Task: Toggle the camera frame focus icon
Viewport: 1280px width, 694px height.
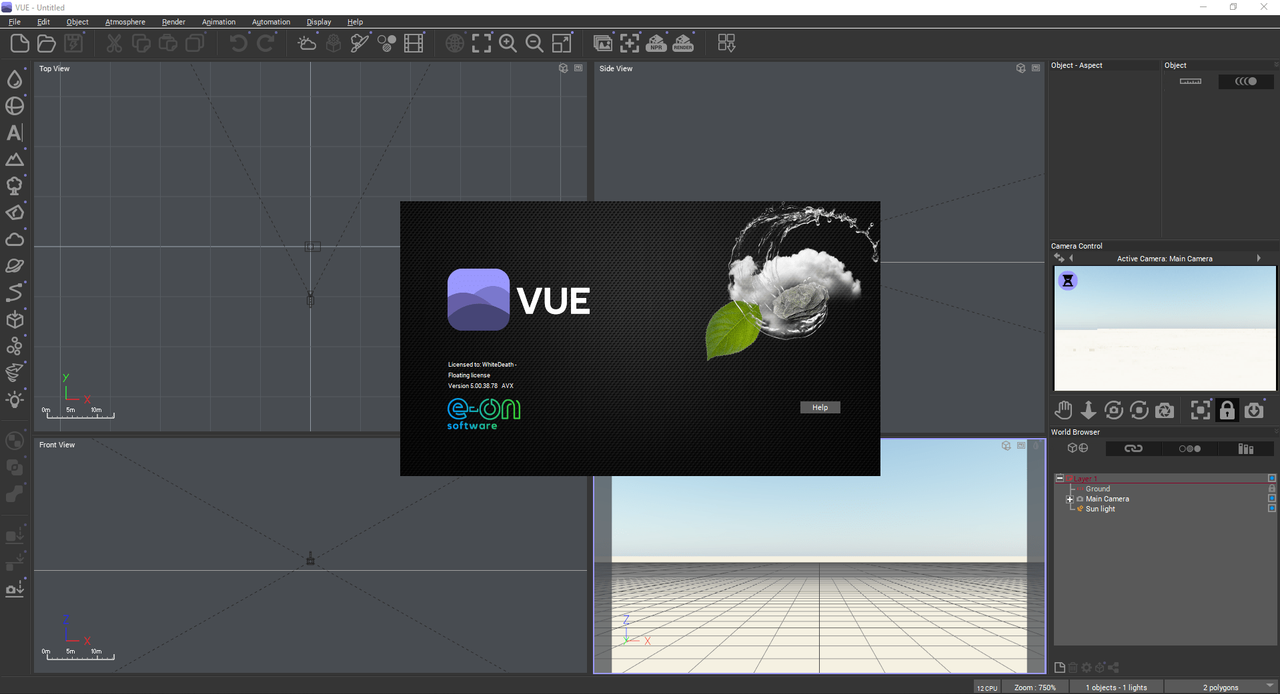Action: coord(1200,410)
